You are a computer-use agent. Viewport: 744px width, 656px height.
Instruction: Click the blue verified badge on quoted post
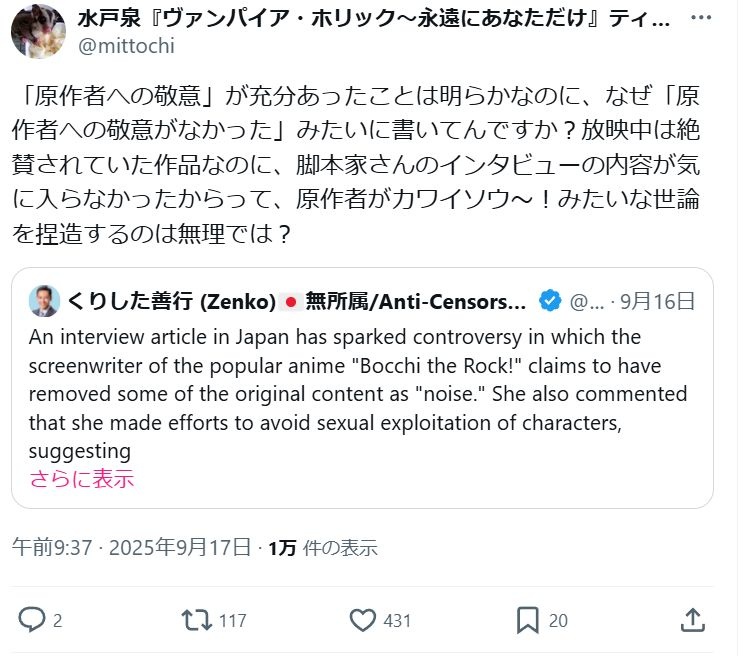550,299
